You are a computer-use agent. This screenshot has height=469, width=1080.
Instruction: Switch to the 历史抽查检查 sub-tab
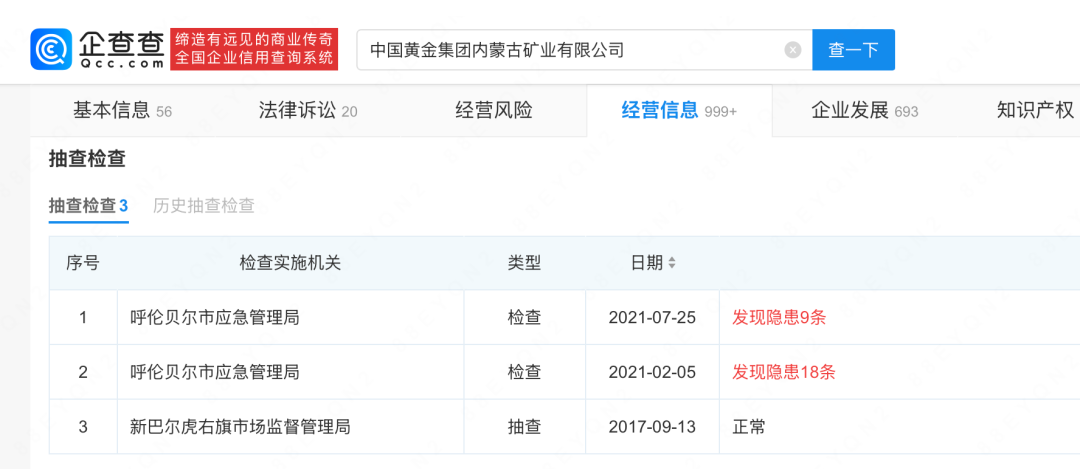[204, 206]
